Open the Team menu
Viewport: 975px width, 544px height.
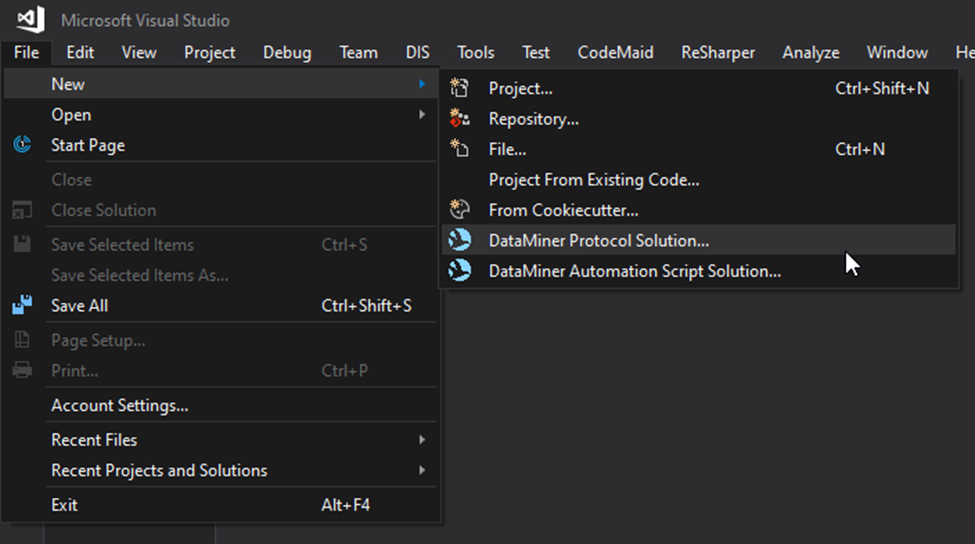[x=358, y=52]
